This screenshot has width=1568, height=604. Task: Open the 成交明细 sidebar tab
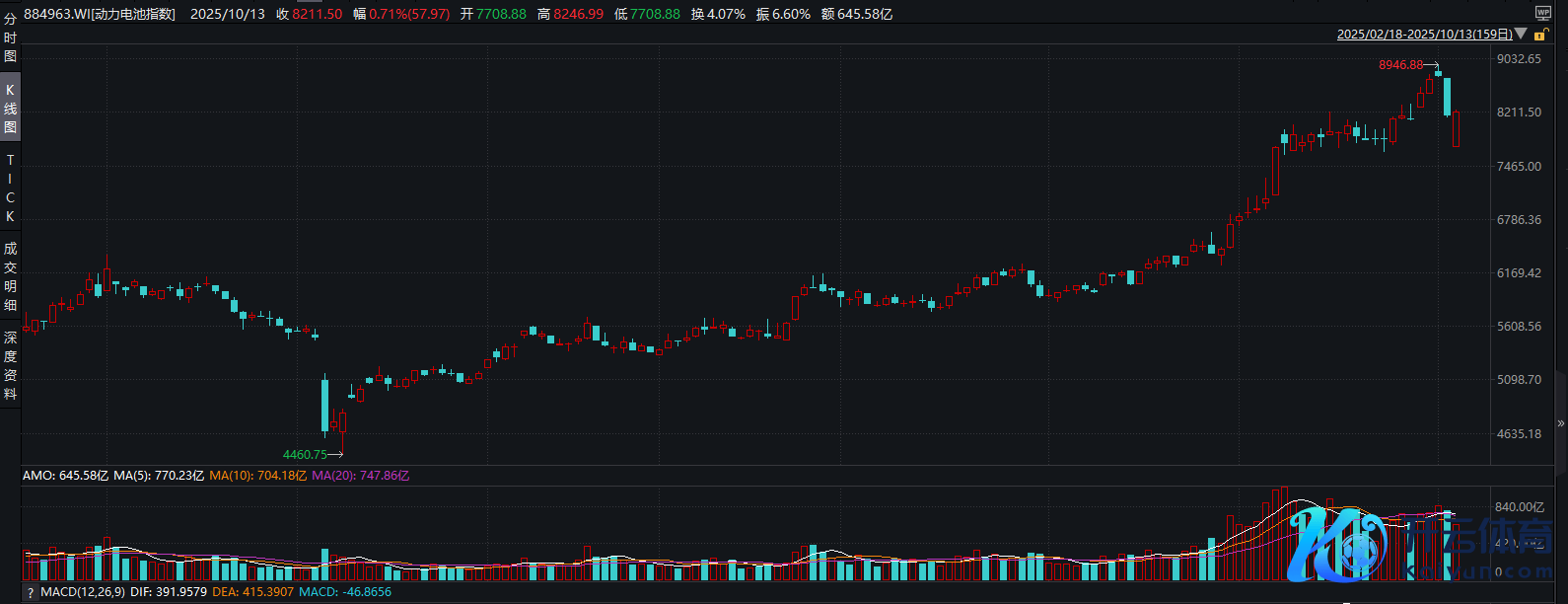[x=10, y=276]
